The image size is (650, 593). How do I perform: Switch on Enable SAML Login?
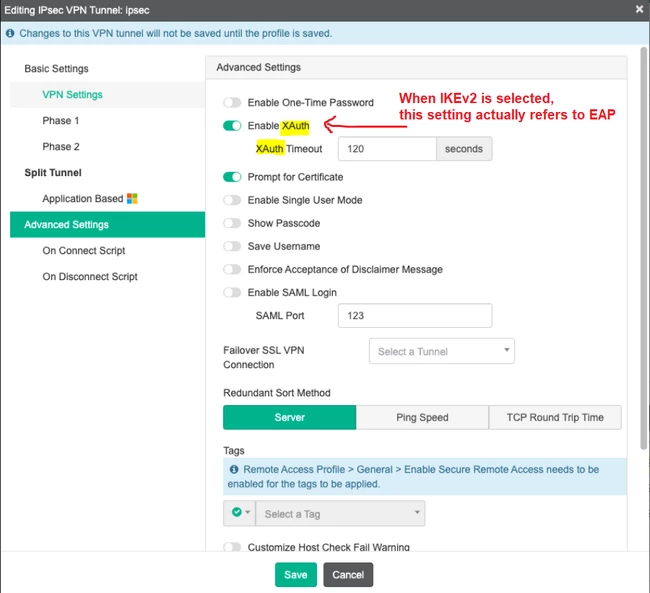coord(232,292)
